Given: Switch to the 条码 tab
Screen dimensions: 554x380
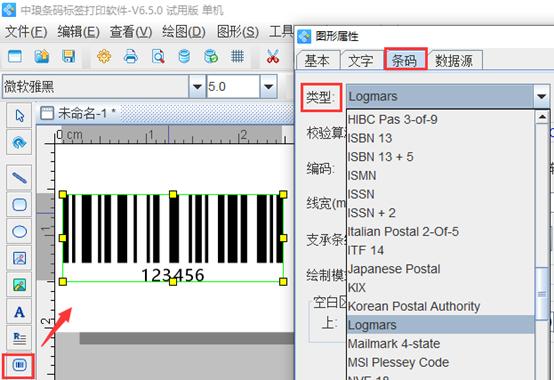Looking at the screenshot, I should [x=405, y=61].
